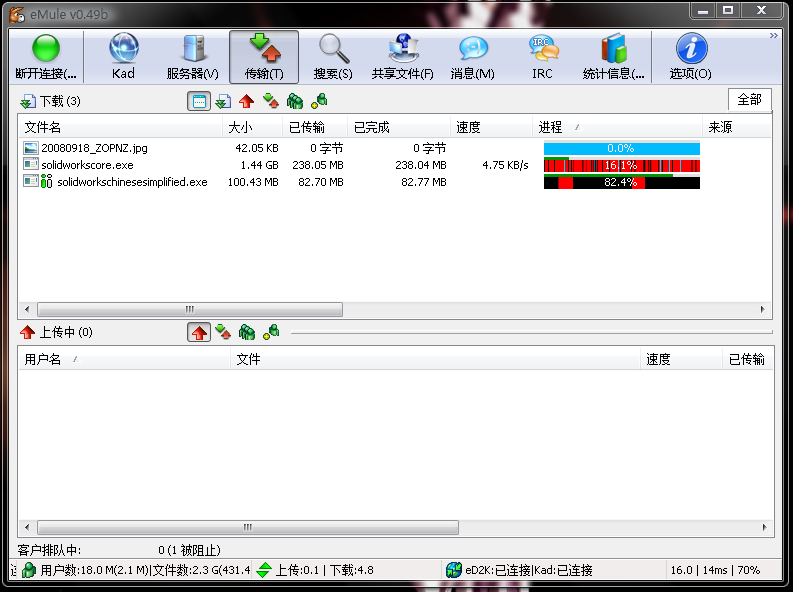This screenshot has height=592, width=793.
Task: Click the 1.44 GB size cell
Action: (x=259, y=165)
